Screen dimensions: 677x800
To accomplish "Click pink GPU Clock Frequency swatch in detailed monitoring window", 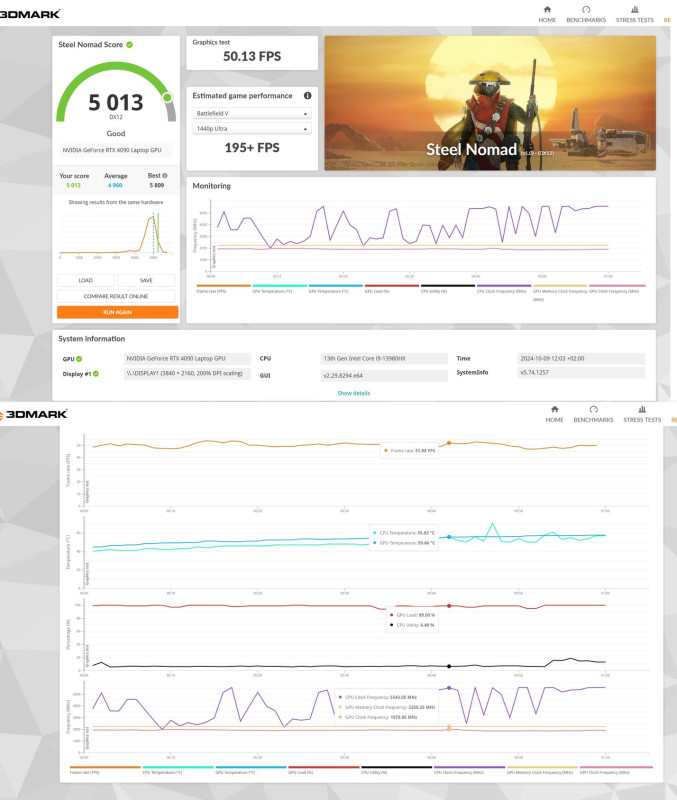I will point(616,767).
